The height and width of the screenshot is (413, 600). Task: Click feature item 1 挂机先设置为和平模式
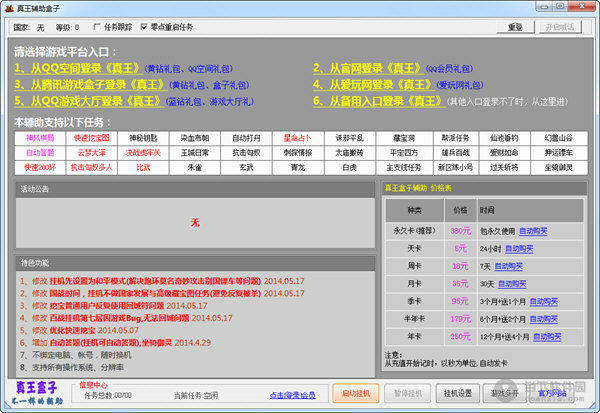click(162, 281)
